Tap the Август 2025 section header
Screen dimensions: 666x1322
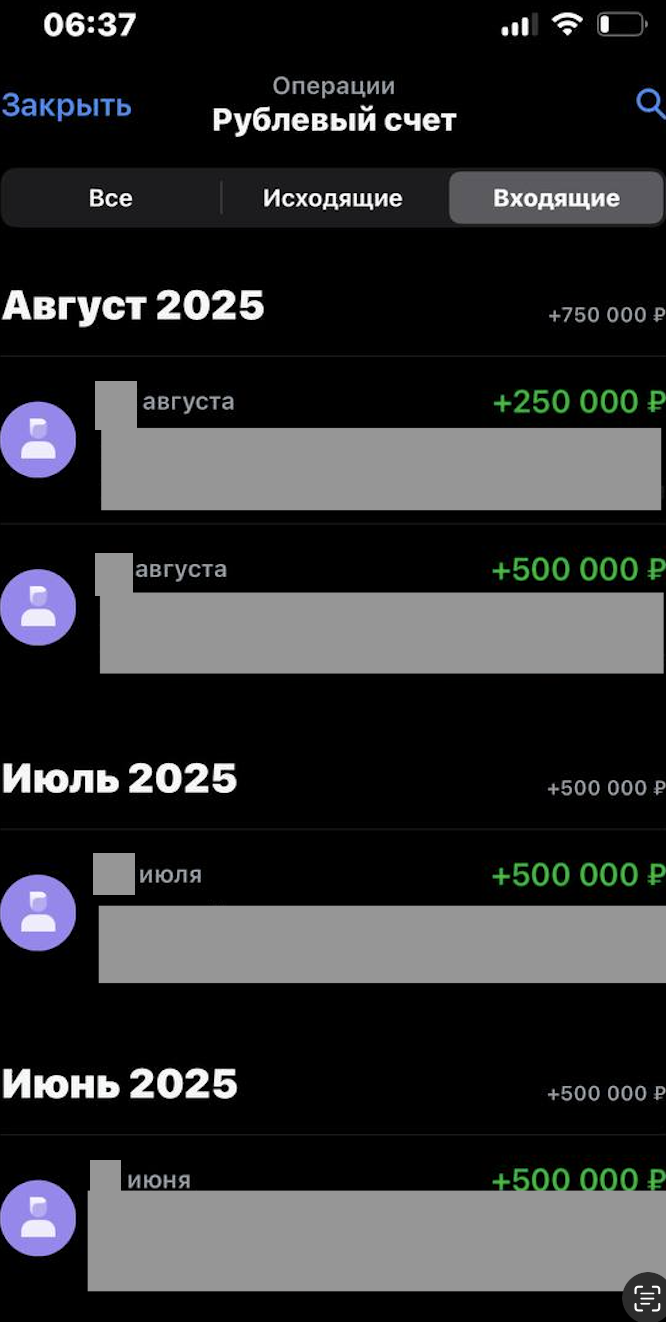point(133,306)
